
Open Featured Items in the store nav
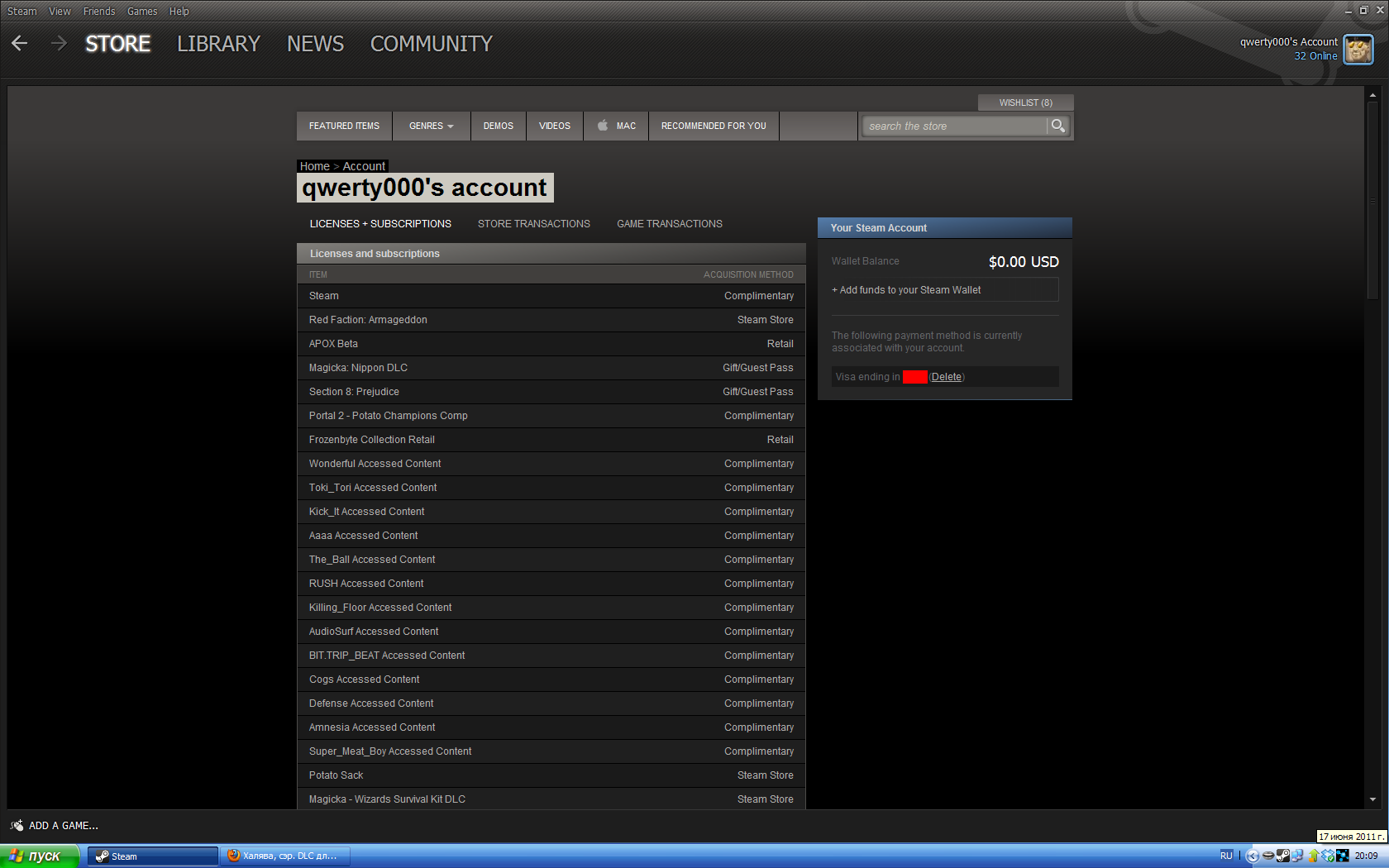[344, 126]
